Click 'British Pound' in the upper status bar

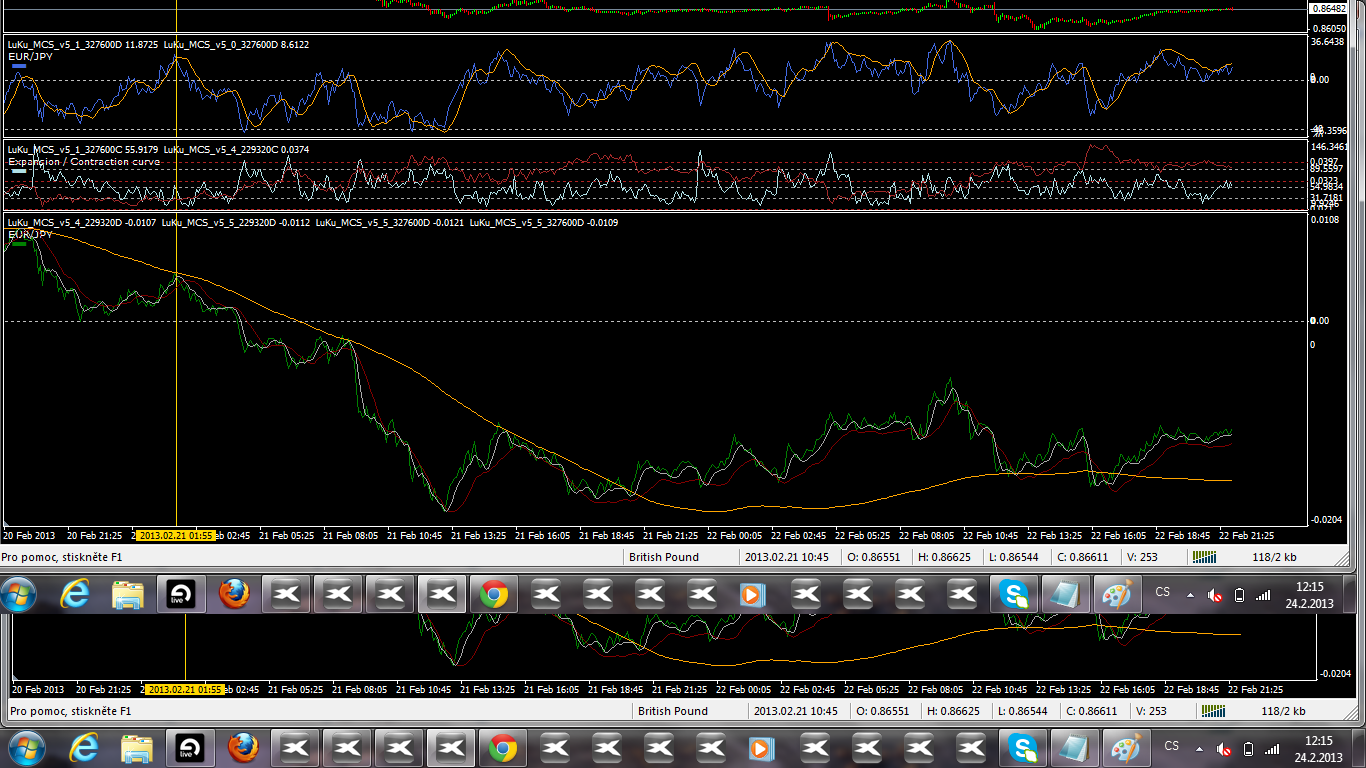coord(664,557)
